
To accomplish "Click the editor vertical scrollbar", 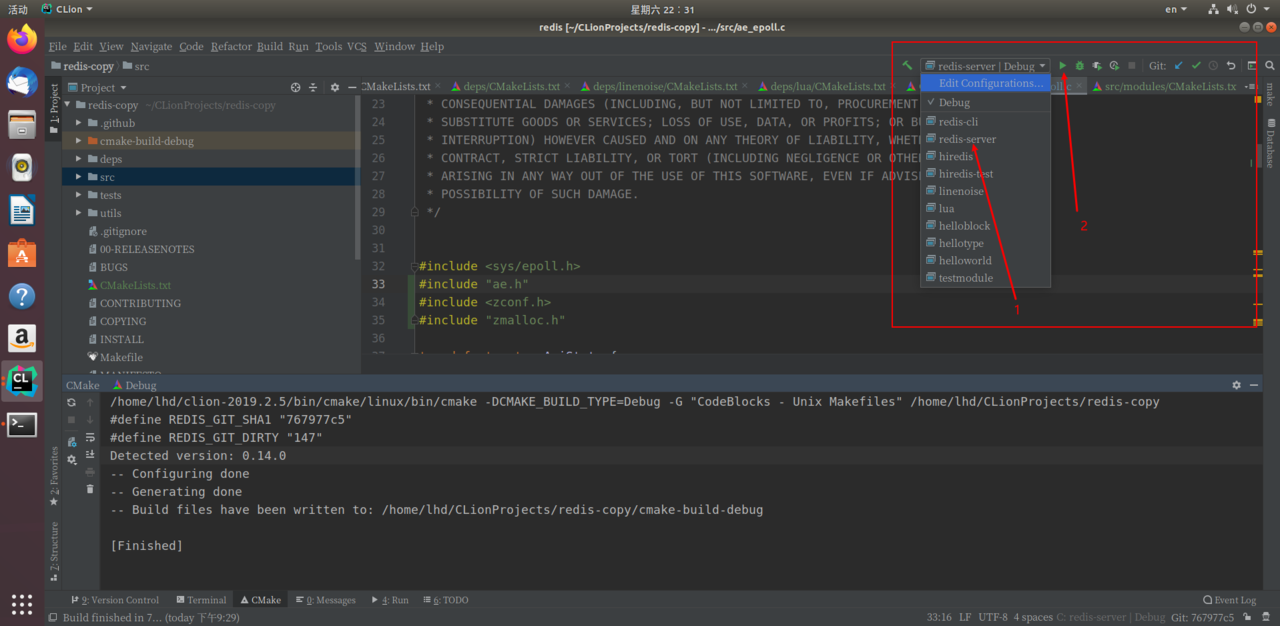I will (x=1259, y=156).
